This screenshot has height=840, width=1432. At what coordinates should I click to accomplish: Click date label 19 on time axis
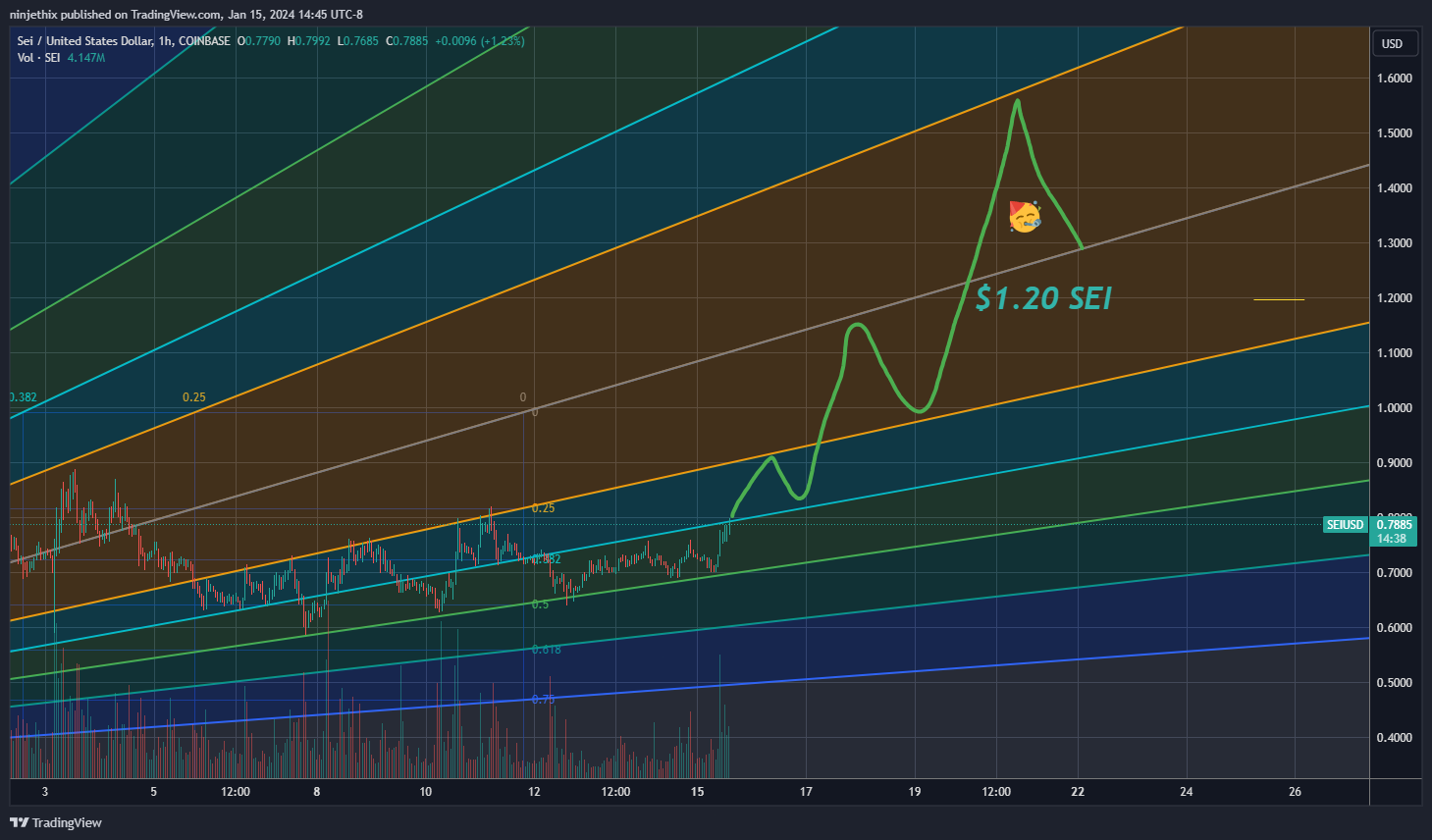(x=915, y=792)
